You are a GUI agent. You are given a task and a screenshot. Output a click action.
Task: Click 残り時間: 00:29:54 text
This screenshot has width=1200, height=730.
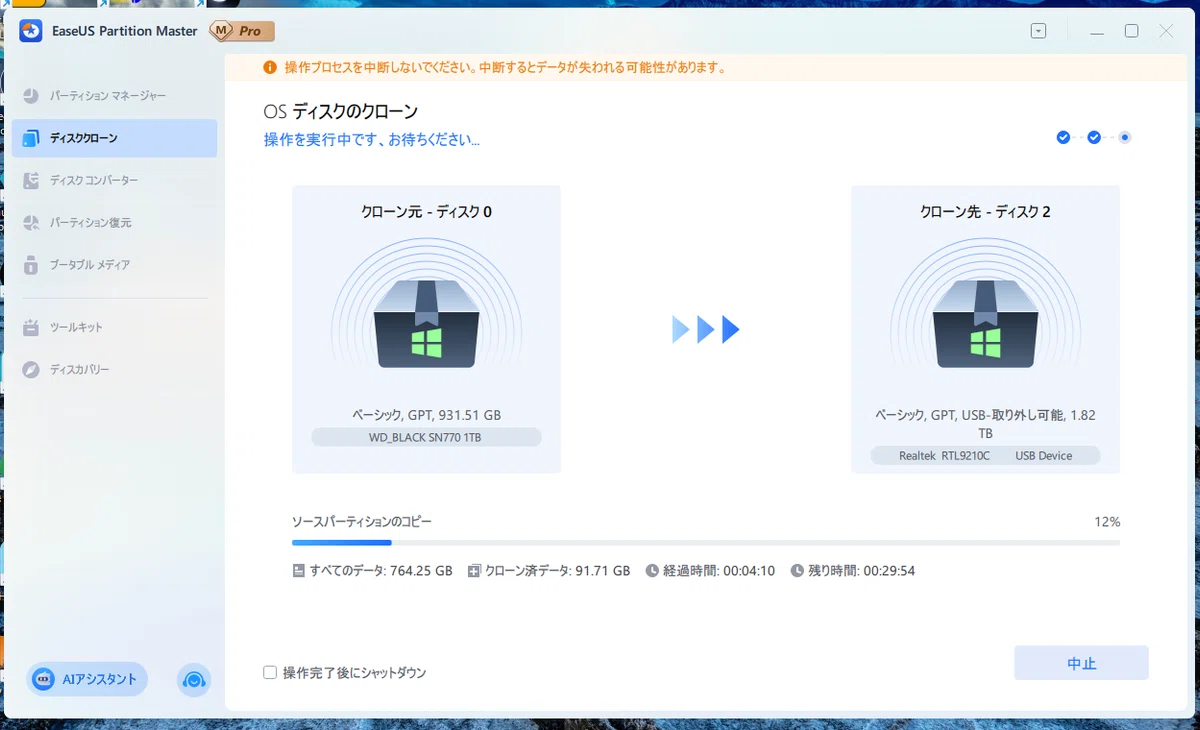click(862, 571)
